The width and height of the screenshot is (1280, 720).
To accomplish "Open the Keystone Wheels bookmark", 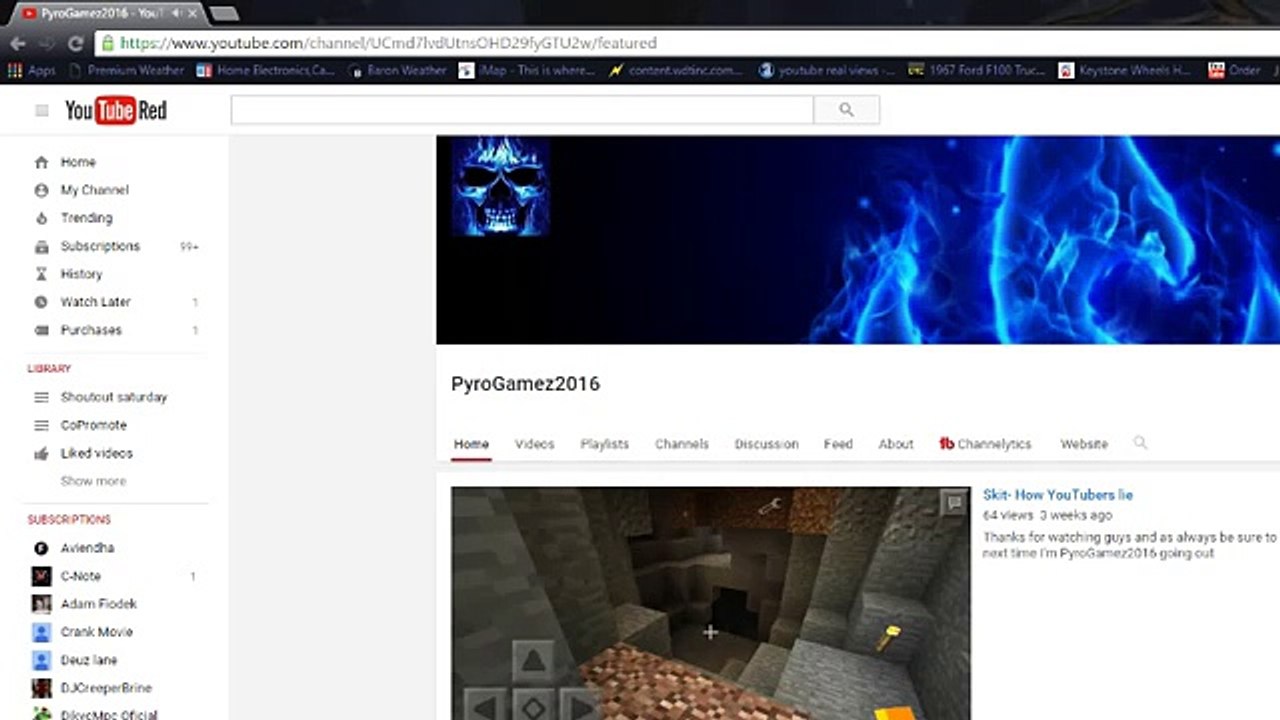I will [1125, 70].
